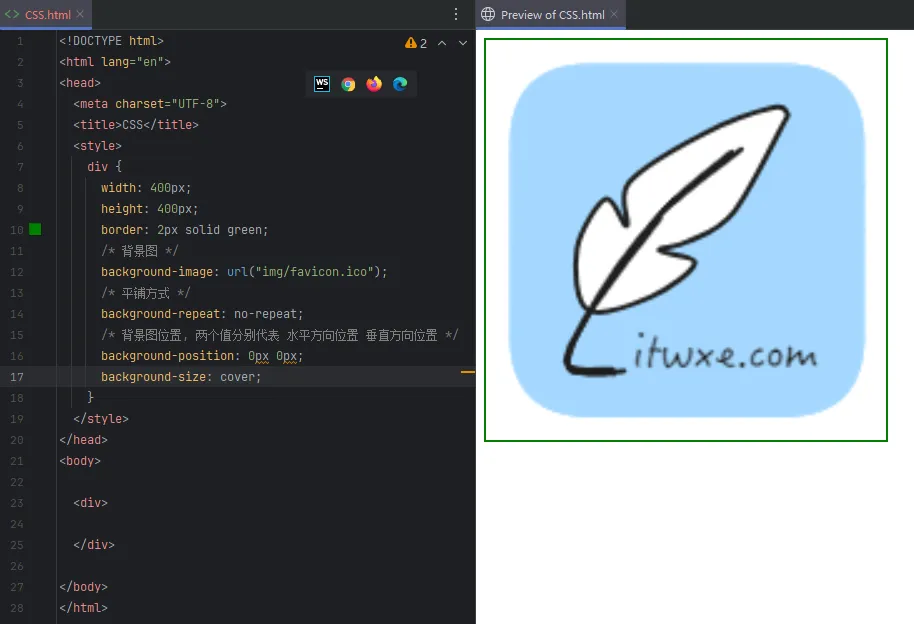Click the closing </body> tag
The height and width of the screenshot is (624, 914).
pyautogui.click(x=83, y=587)
